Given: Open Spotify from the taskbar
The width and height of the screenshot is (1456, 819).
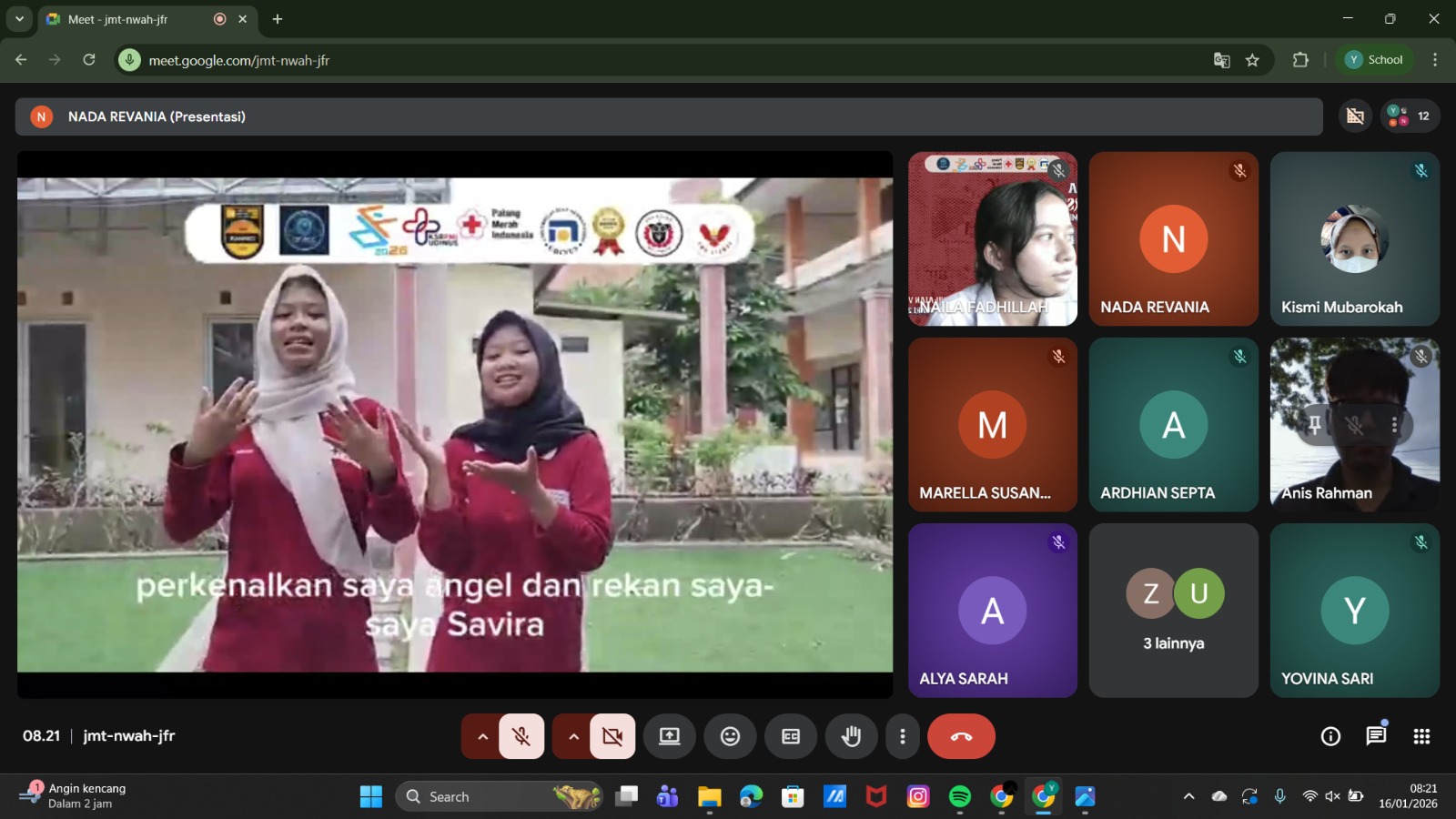Looking at the screenshot, I should click(x=959, y=797).
